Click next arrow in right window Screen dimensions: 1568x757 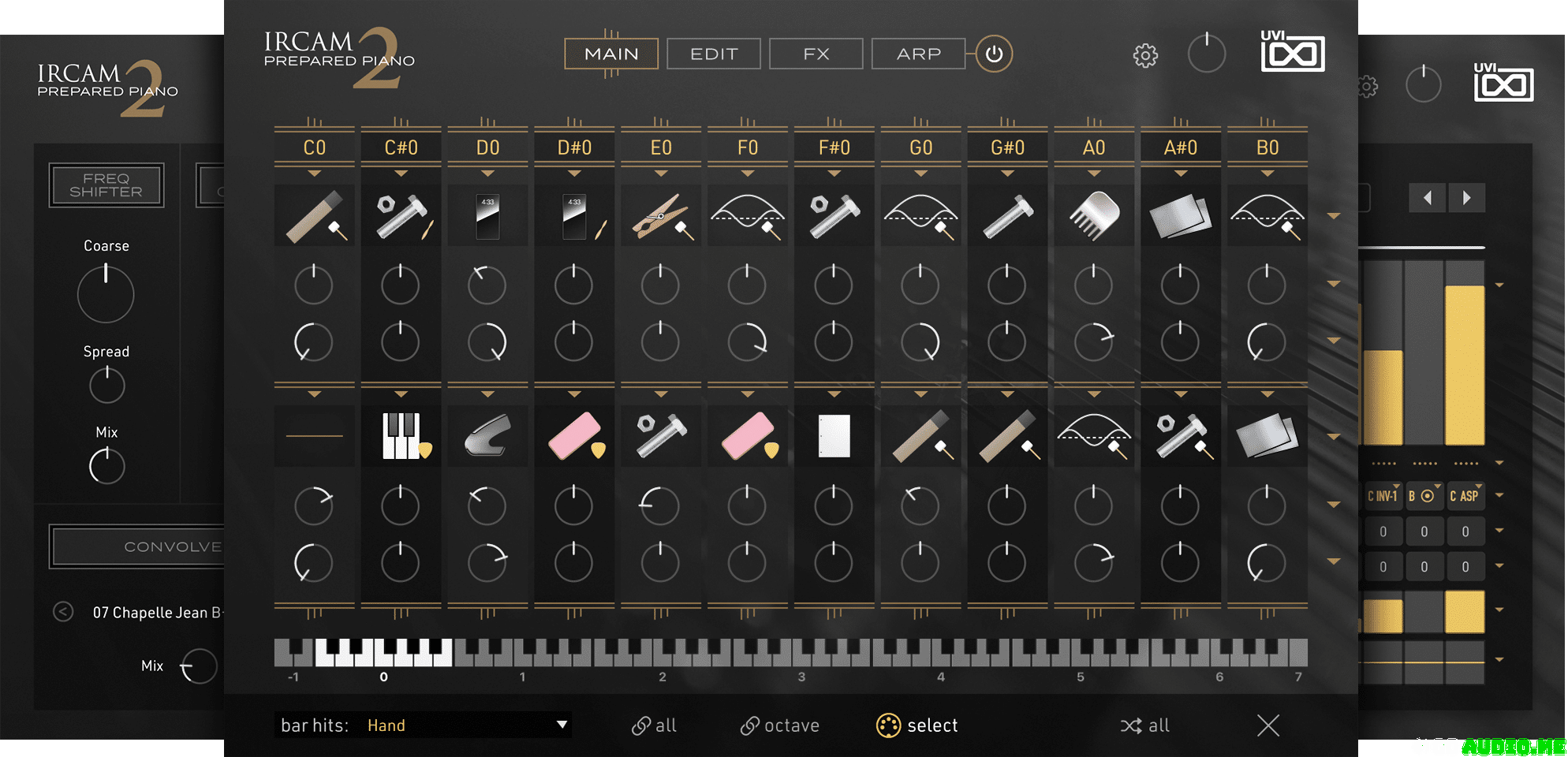[x=1467, y=198]
